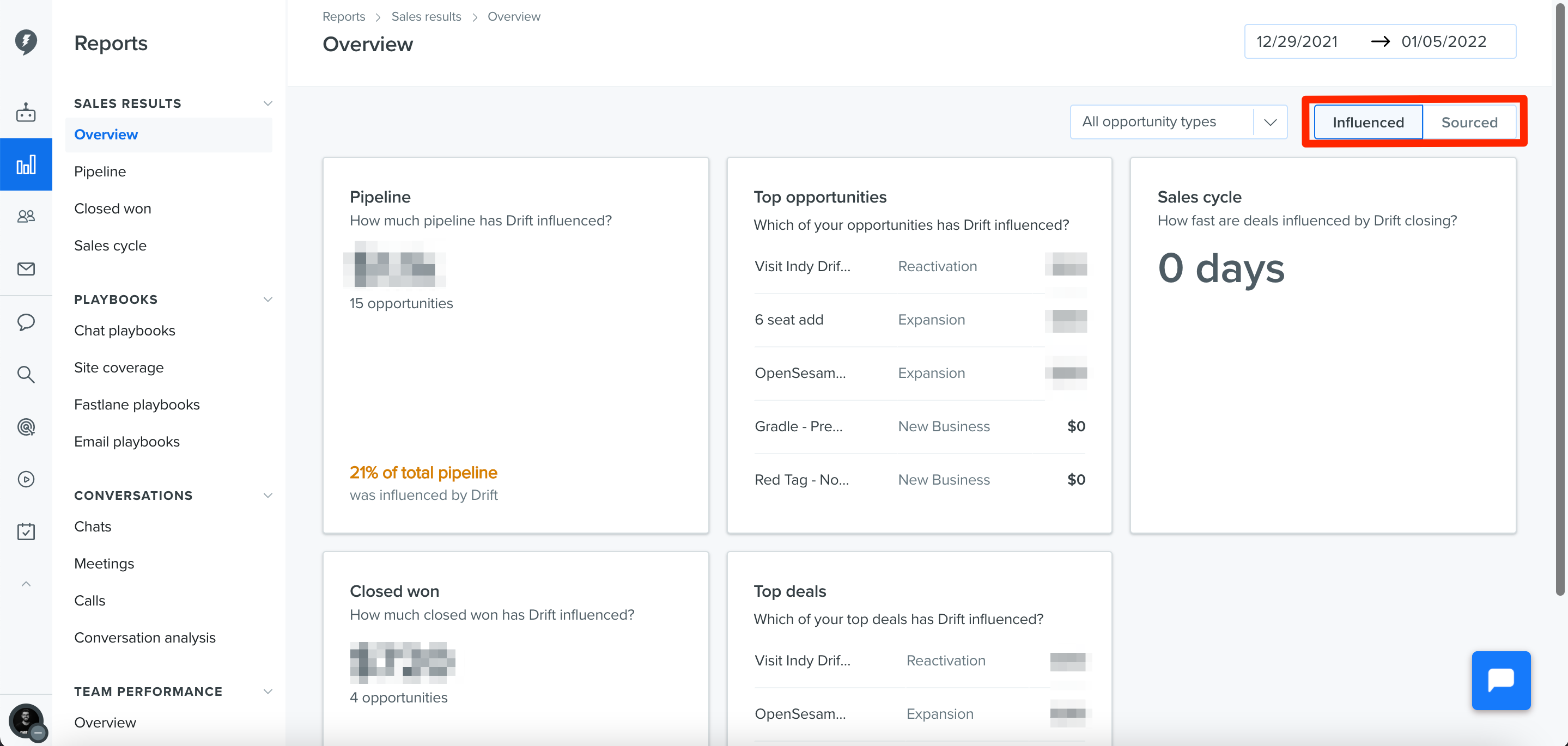Open the user avatar profile menu

[x=26, y=721]
